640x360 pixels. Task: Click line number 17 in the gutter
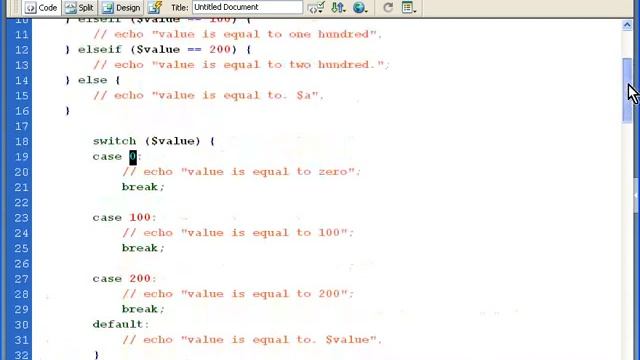(22, 127)
